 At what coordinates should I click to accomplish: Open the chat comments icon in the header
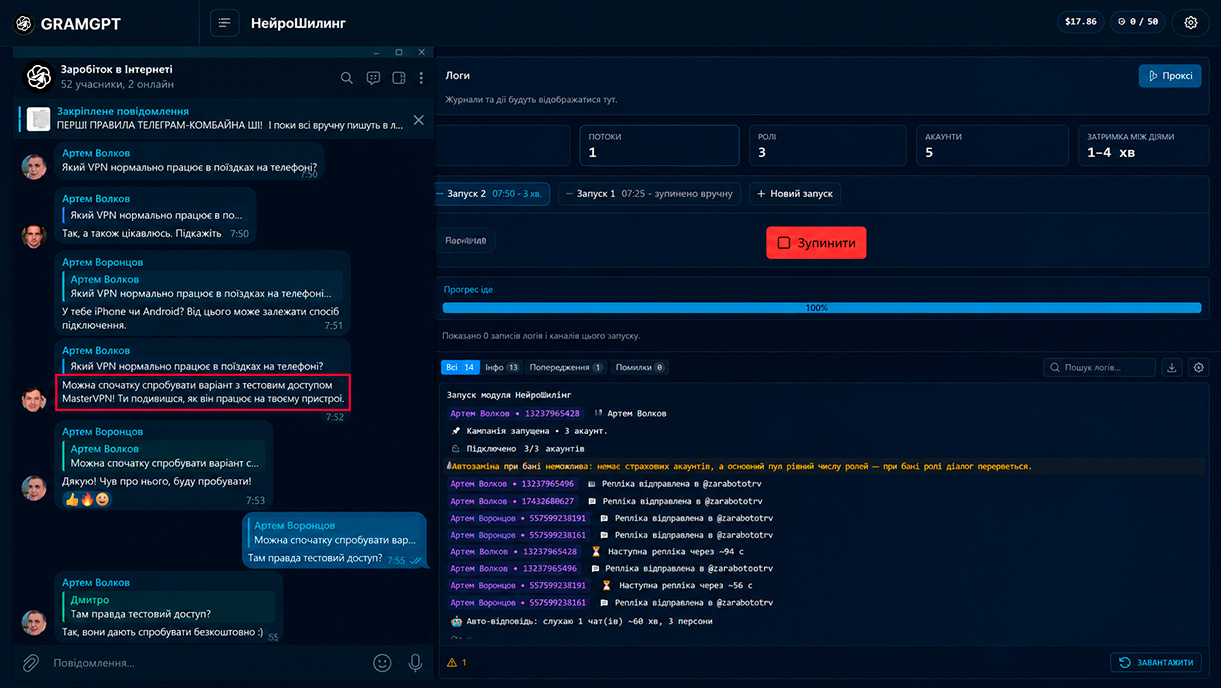tap(373, 78)
